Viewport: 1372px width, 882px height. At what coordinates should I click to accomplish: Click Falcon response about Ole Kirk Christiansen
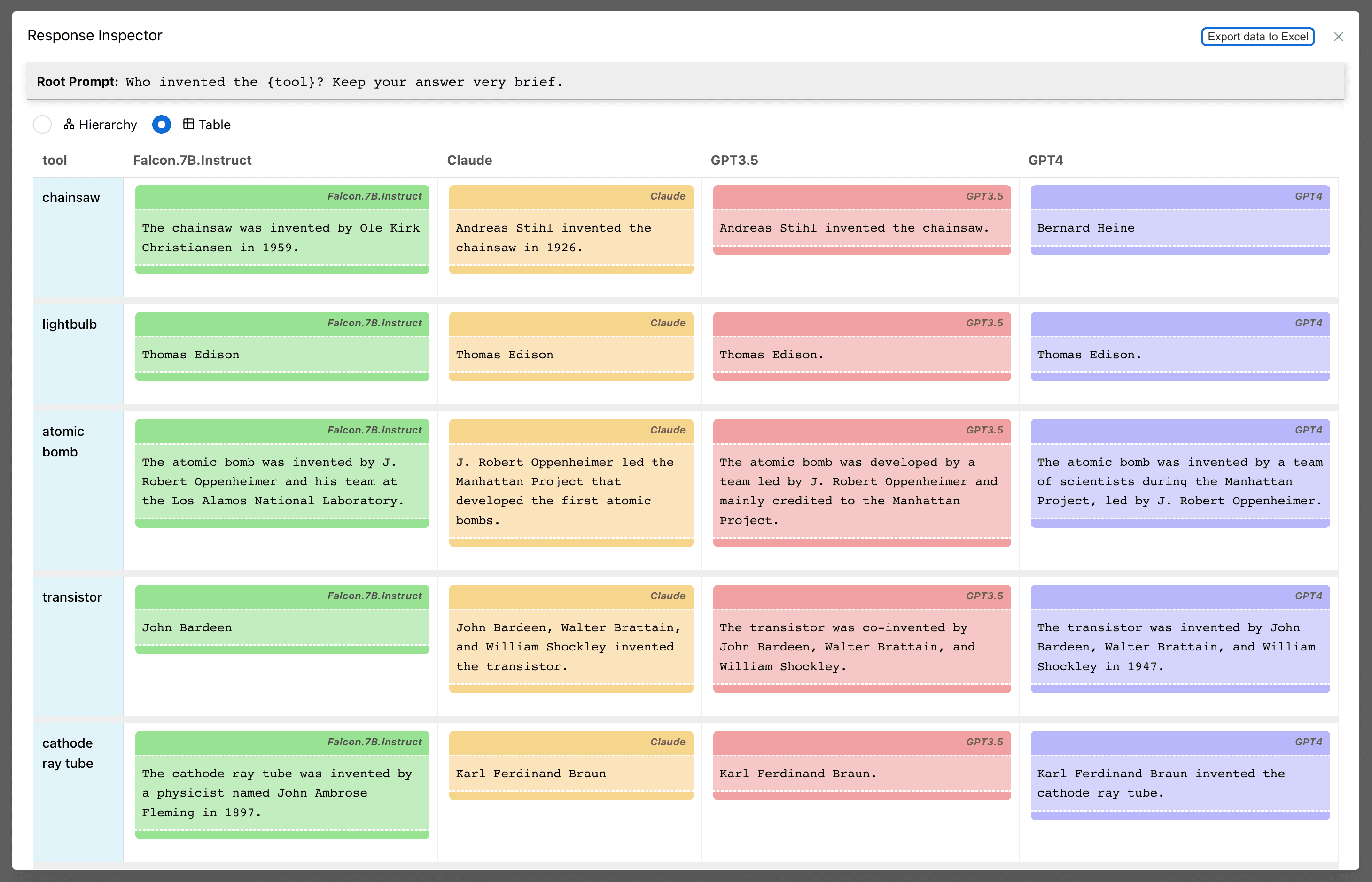tap(282, 238)
